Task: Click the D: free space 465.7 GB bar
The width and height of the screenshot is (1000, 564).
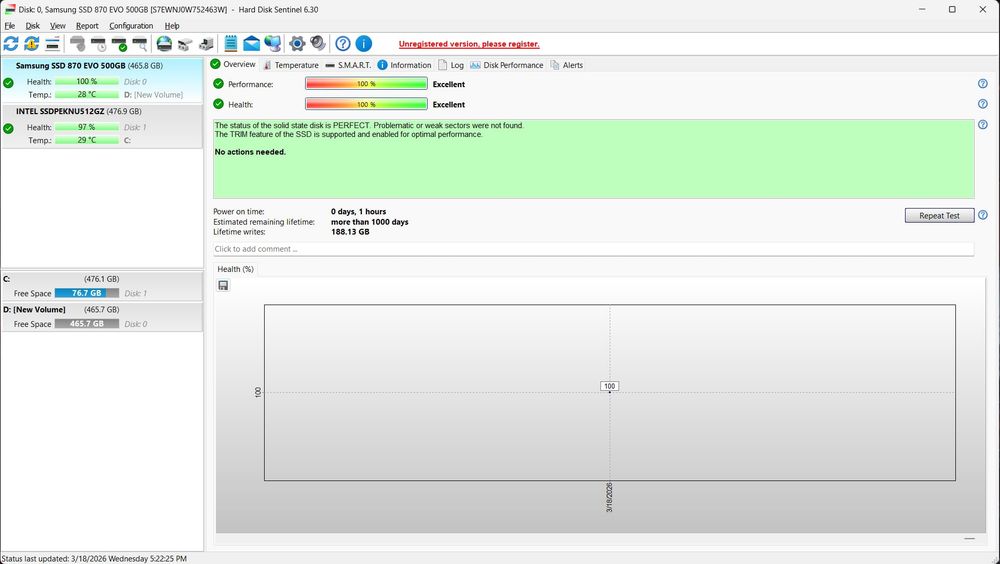Action: click(x=87, y=324)
